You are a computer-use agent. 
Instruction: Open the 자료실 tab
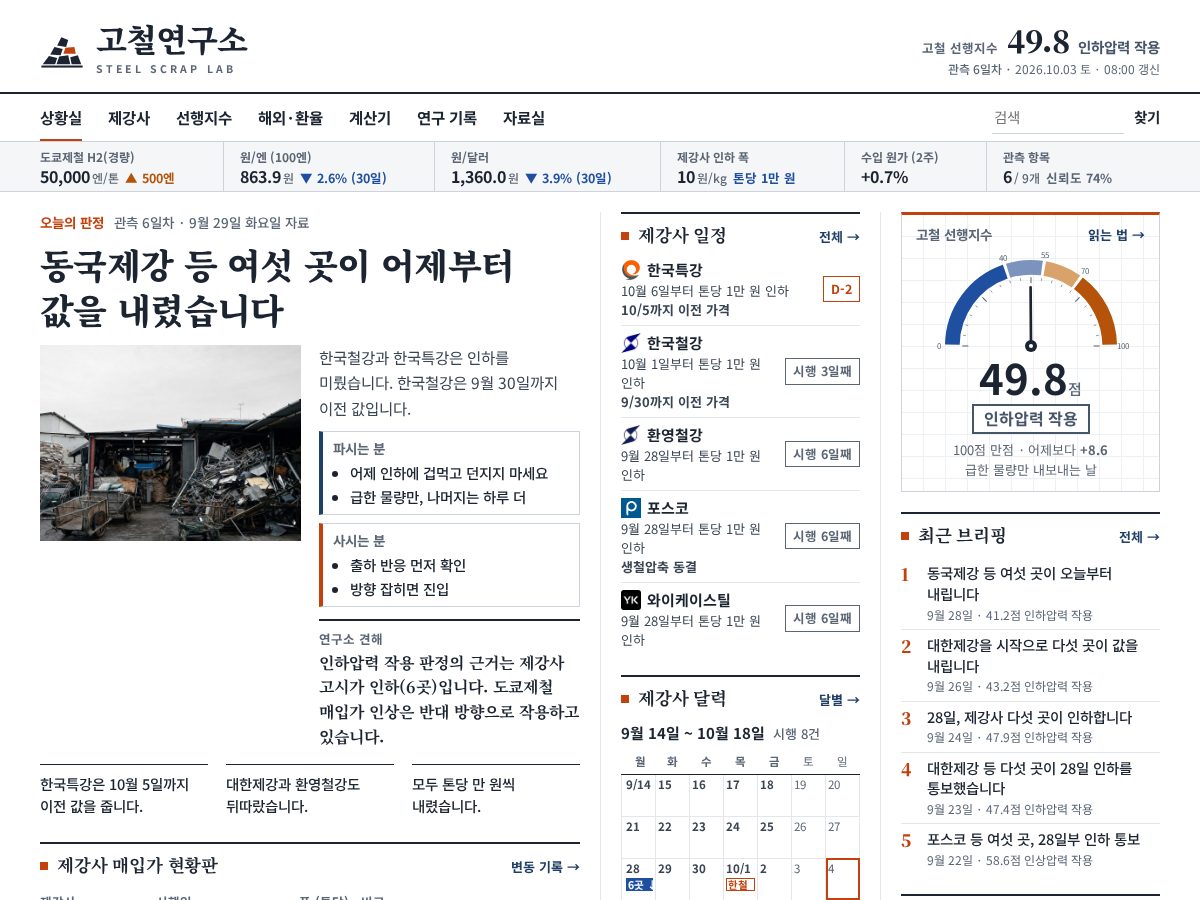pyautogui.click(x=524, y=118)
